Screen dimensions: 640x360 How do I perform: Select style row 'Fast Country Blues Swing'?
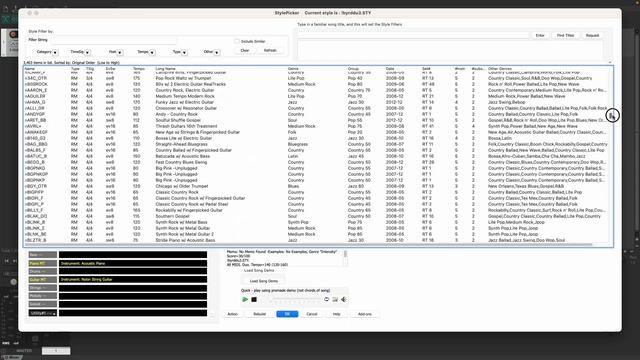(316, 162)
